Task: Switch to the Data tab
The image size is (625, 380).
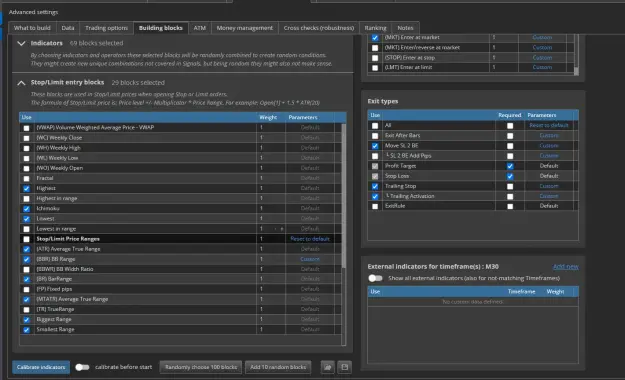Action: tap(68, 28)
